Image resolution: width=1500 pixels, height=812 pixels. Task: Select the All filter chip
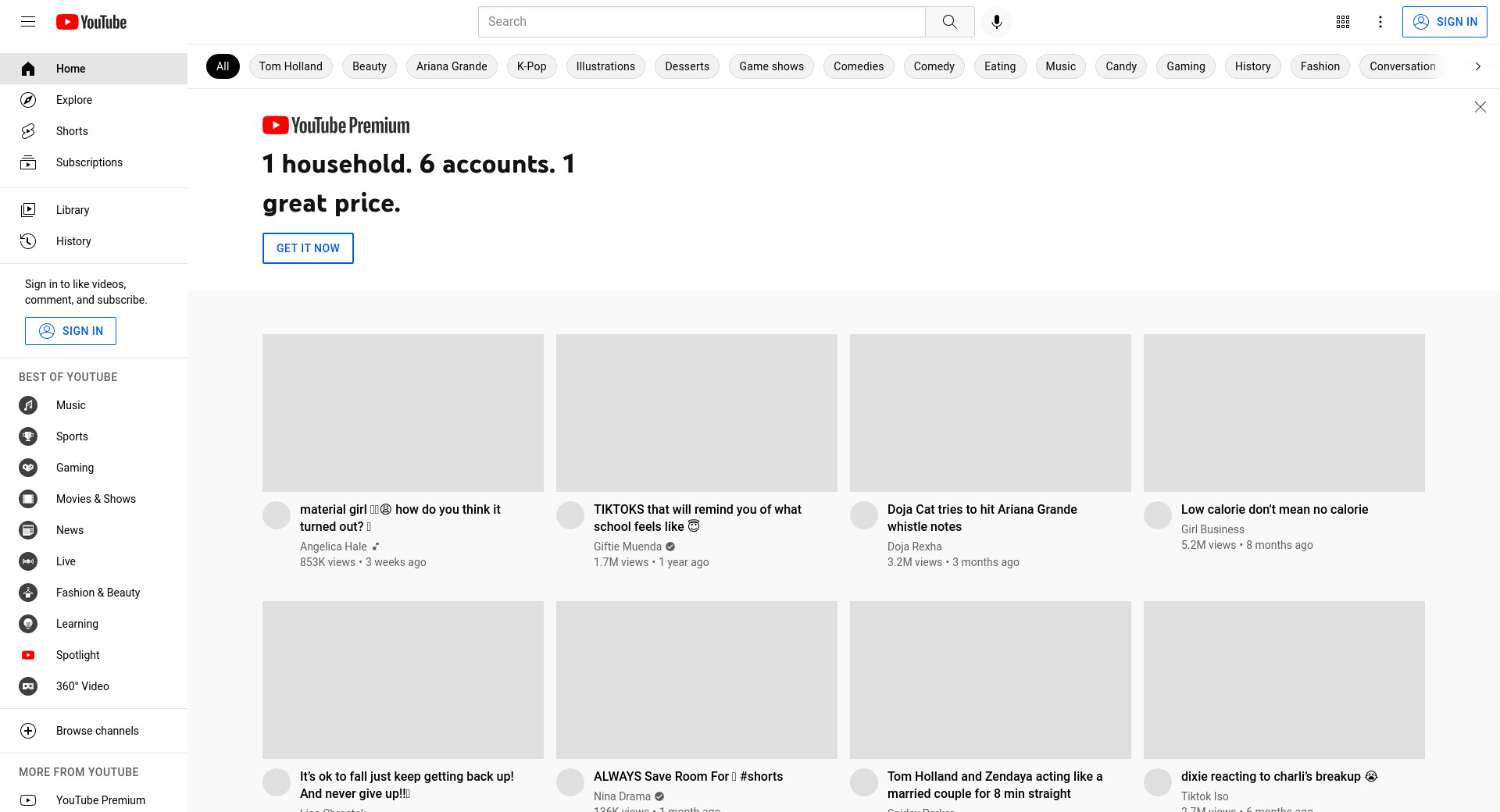[x=223, y=66]
